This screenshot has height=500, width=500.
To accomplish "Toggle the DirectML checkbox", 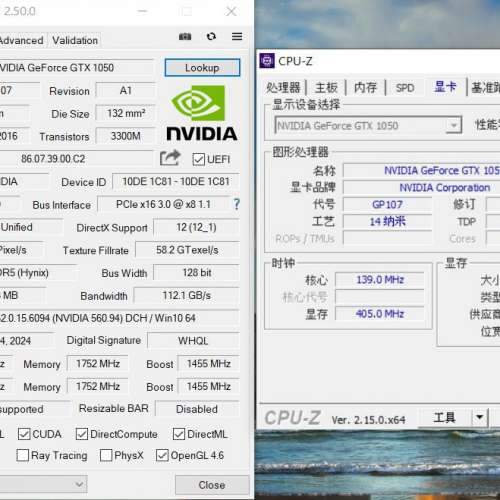I will pos(179,434).
